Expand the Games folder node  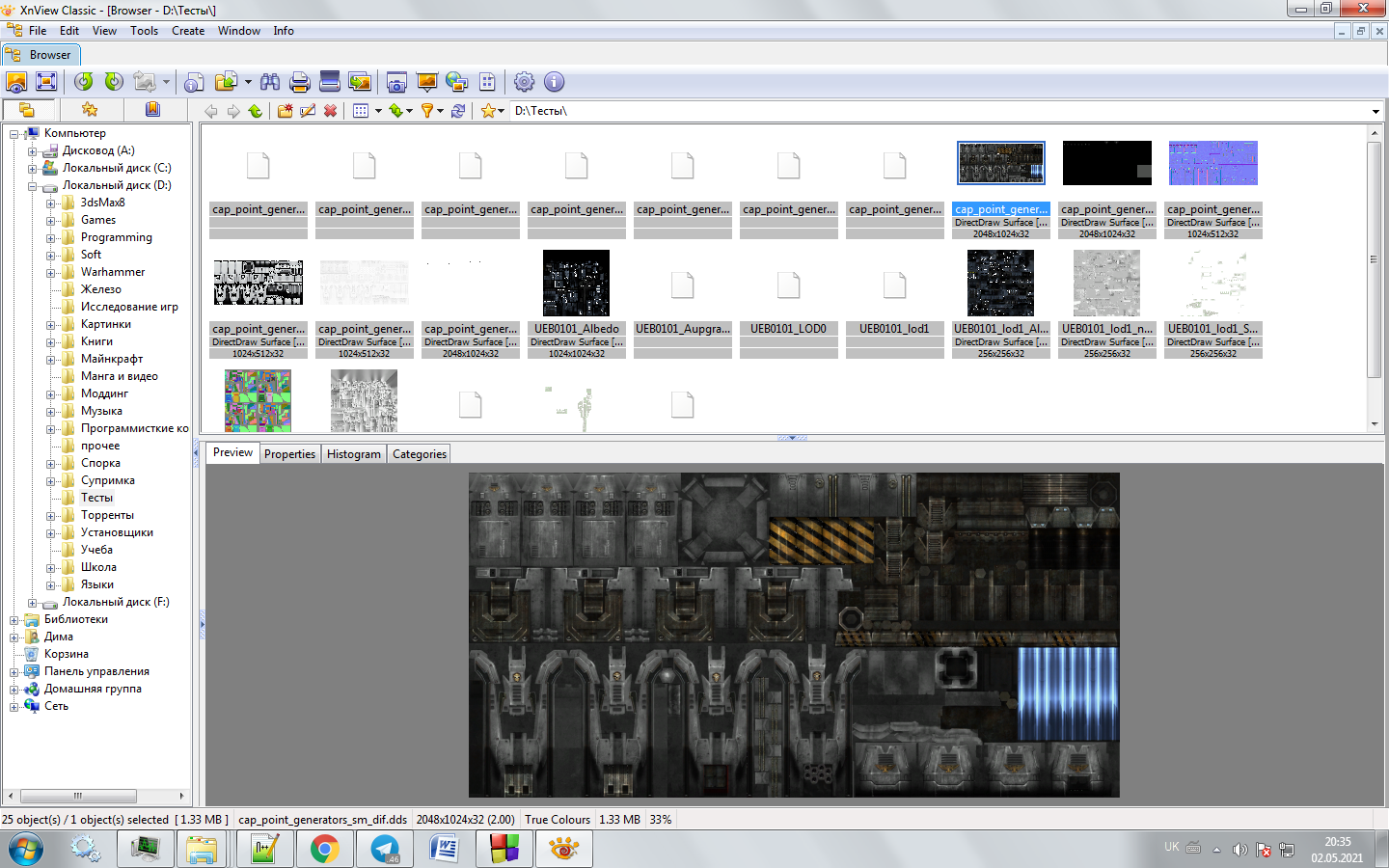pos(51,221)
